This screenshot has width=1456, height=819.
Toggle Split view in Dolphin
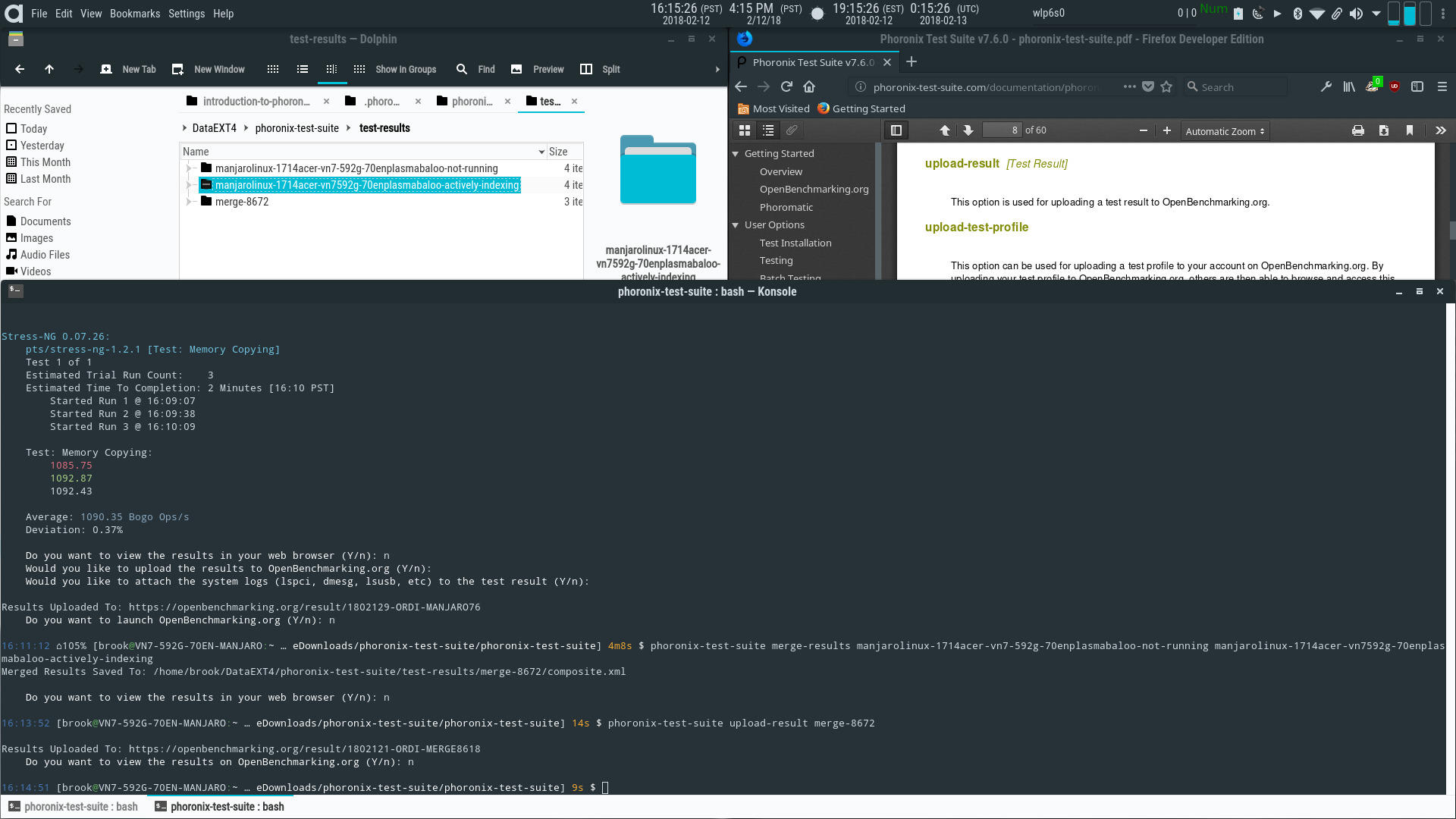point(600,69)
